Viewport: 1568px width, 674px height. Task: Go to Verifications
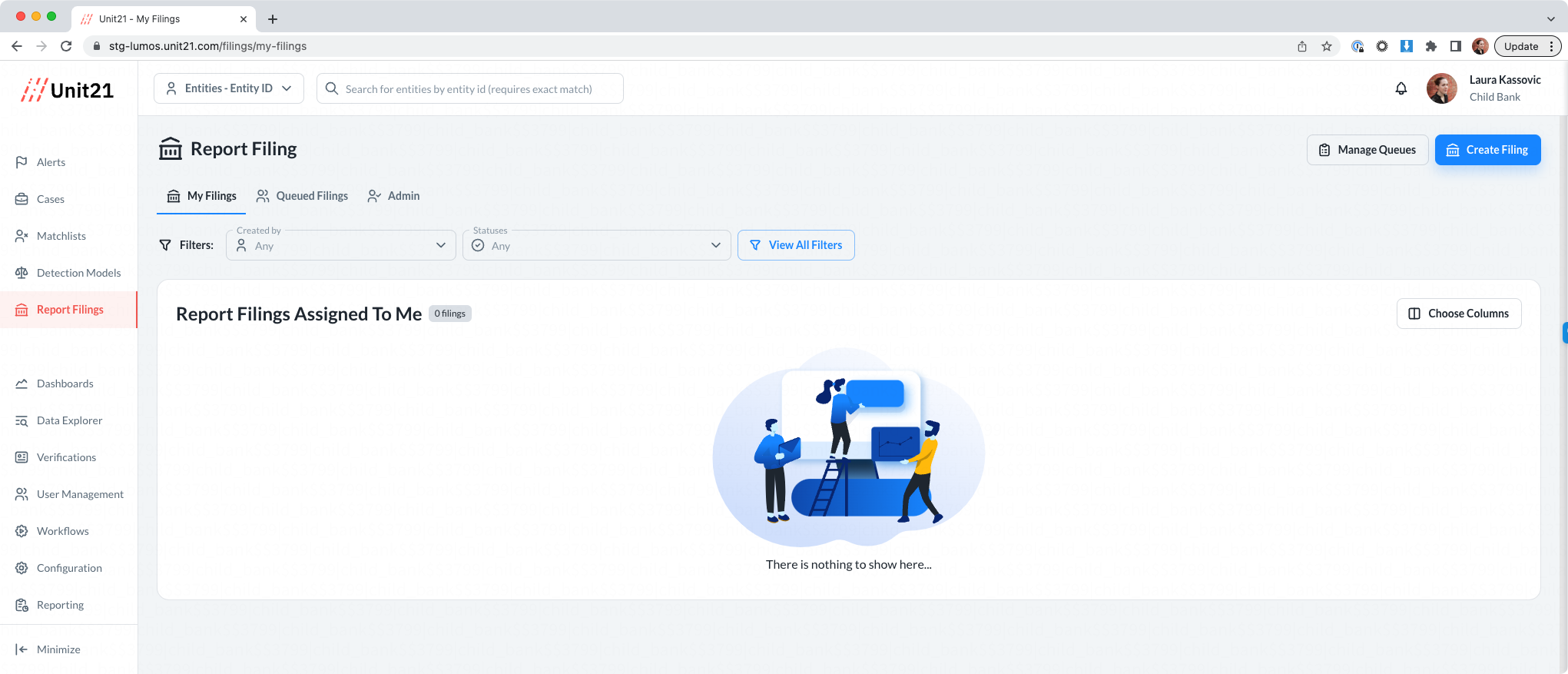coord(66,457)
